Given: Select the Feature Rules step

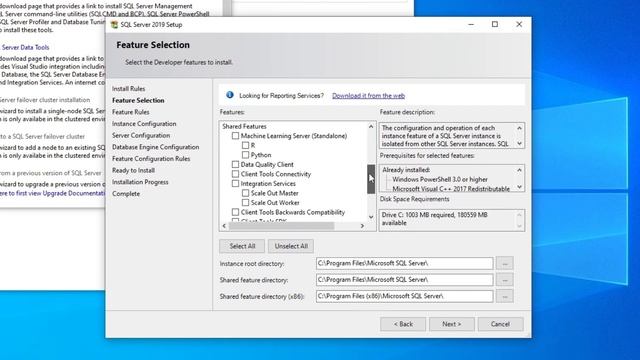Looking at the screenshot, I should (131, 112).
